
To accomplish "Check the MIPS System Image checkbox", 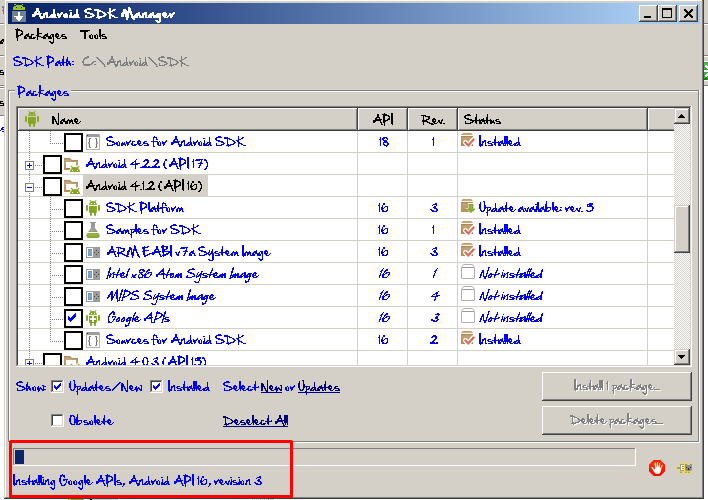I will tap(73, 296).
